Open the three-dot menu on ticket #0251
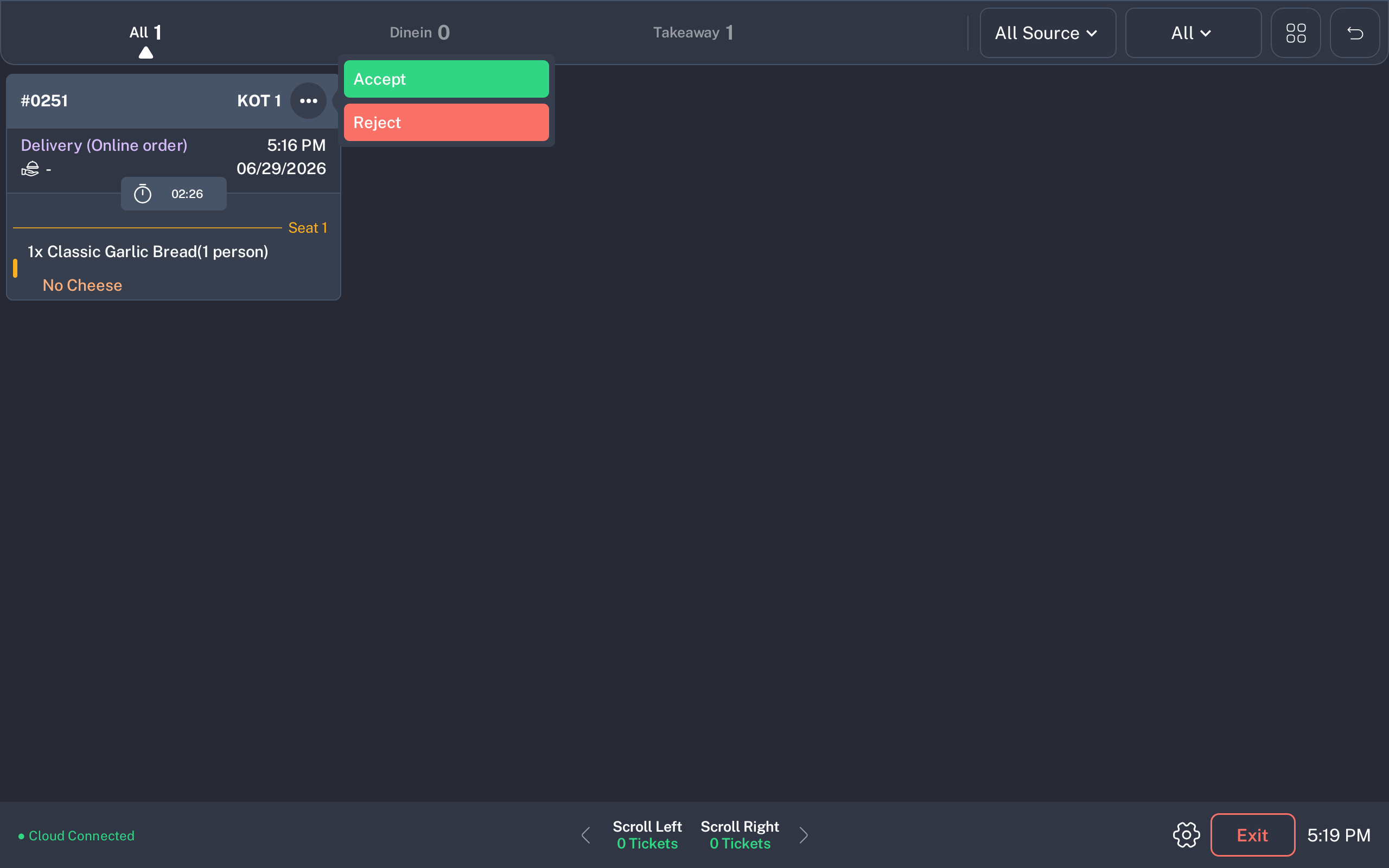 click(x=308, y=101)
